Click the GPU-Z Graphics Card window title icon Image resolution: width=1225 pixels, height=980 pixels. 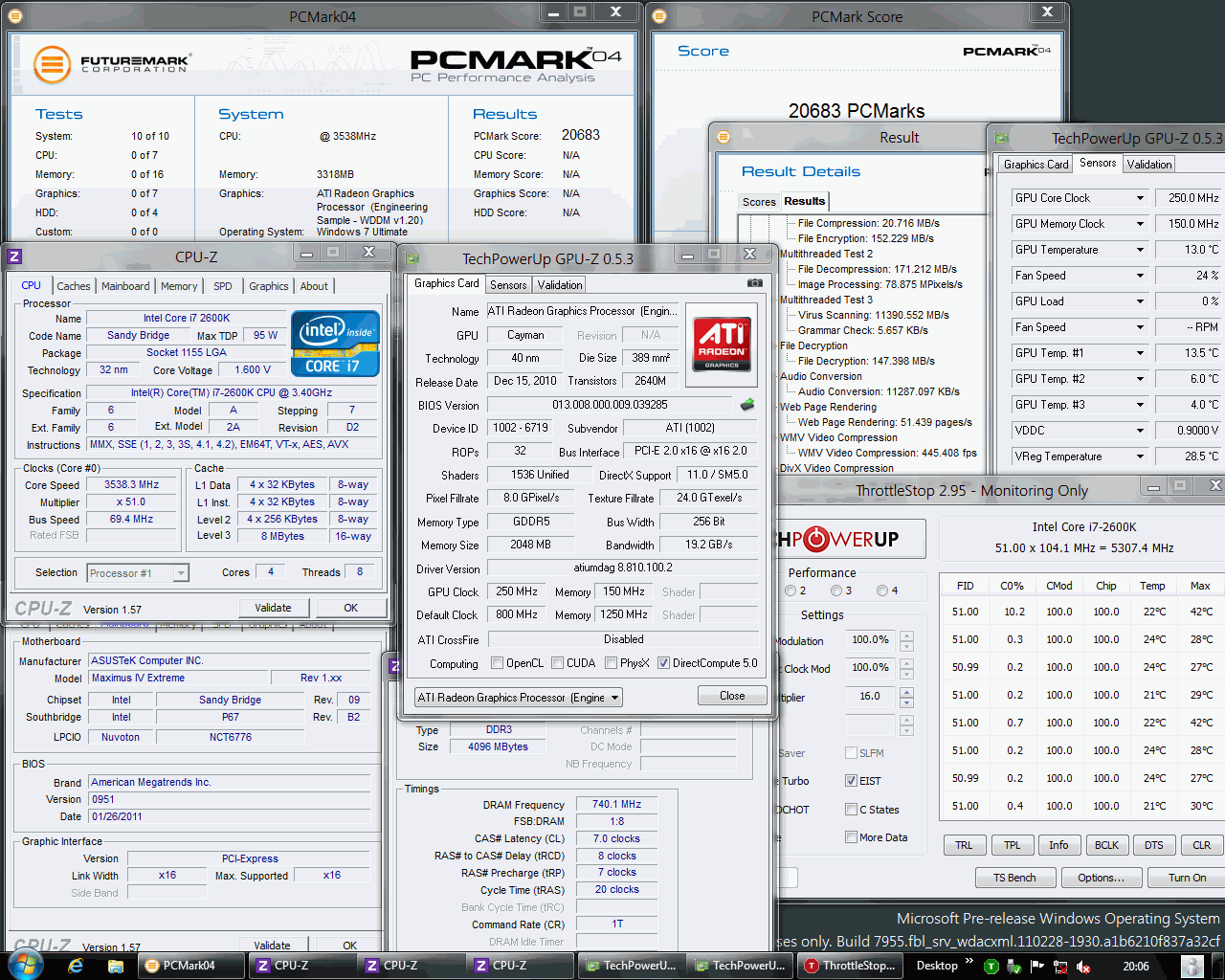click(x=412, y=258)
